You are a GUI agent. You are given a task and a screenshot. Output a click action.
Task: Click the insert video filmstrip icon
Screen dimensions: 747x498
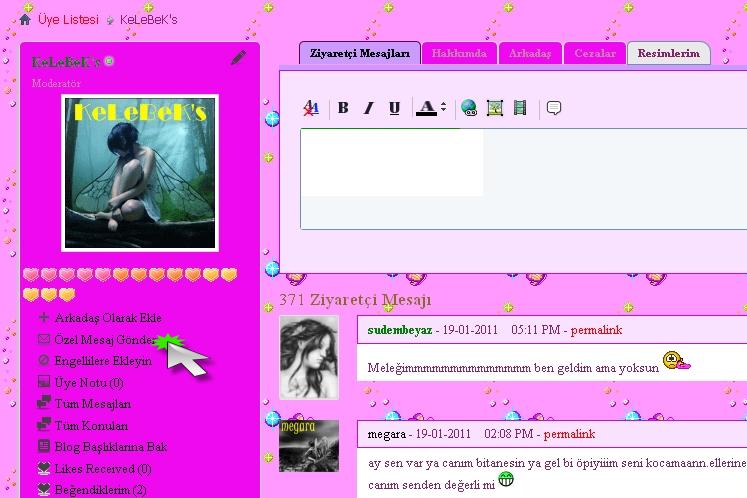pos(519,108)
